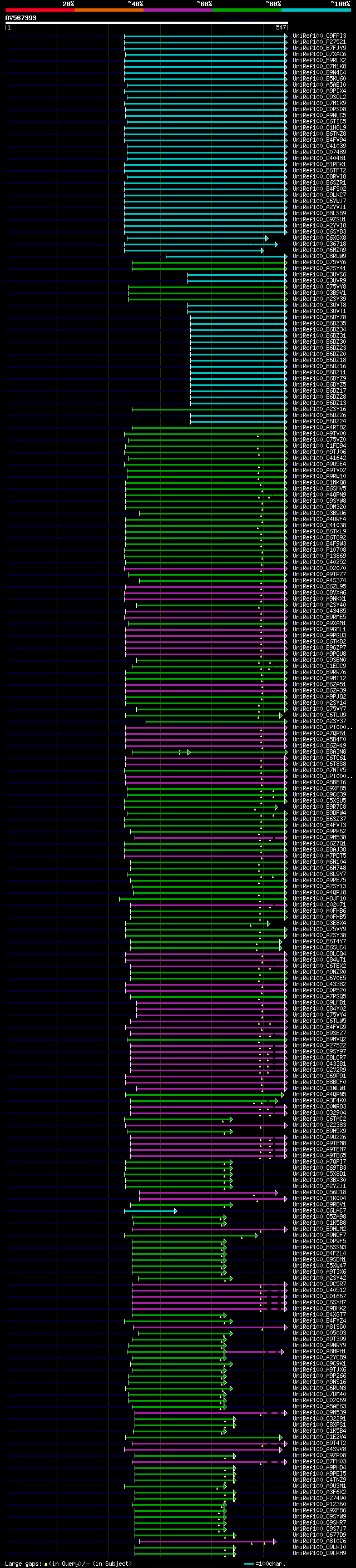356x1568 pixels.
Task: Select hit label UniRef100_Q43485
Action: tap(319, 611)
